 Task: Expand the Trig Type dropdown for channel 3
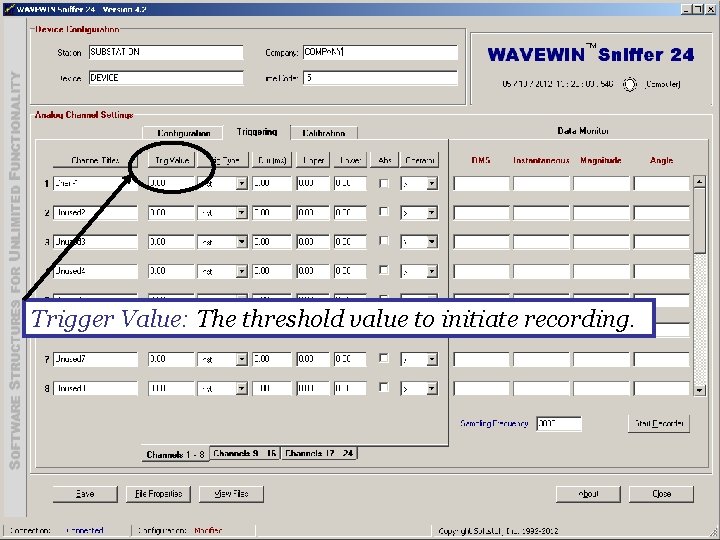click(242, 242)
